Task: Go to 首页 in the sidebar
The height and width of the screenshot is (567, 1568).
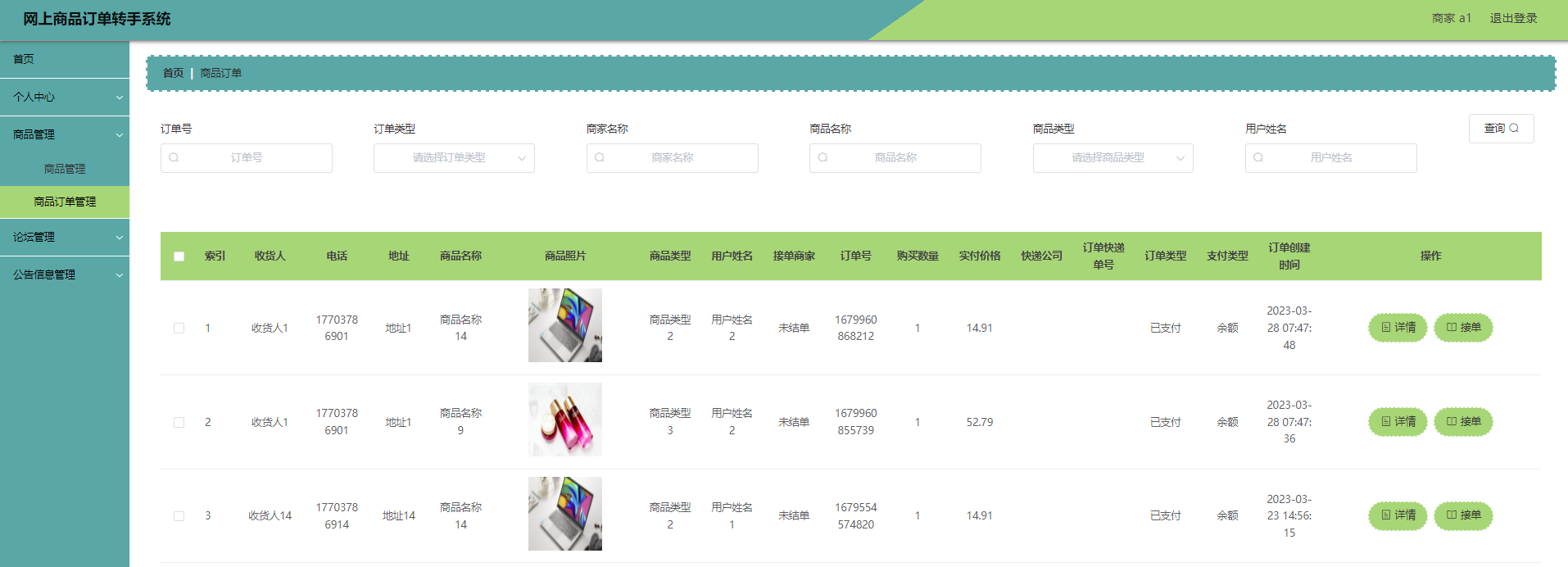Action: coord(65,59)
